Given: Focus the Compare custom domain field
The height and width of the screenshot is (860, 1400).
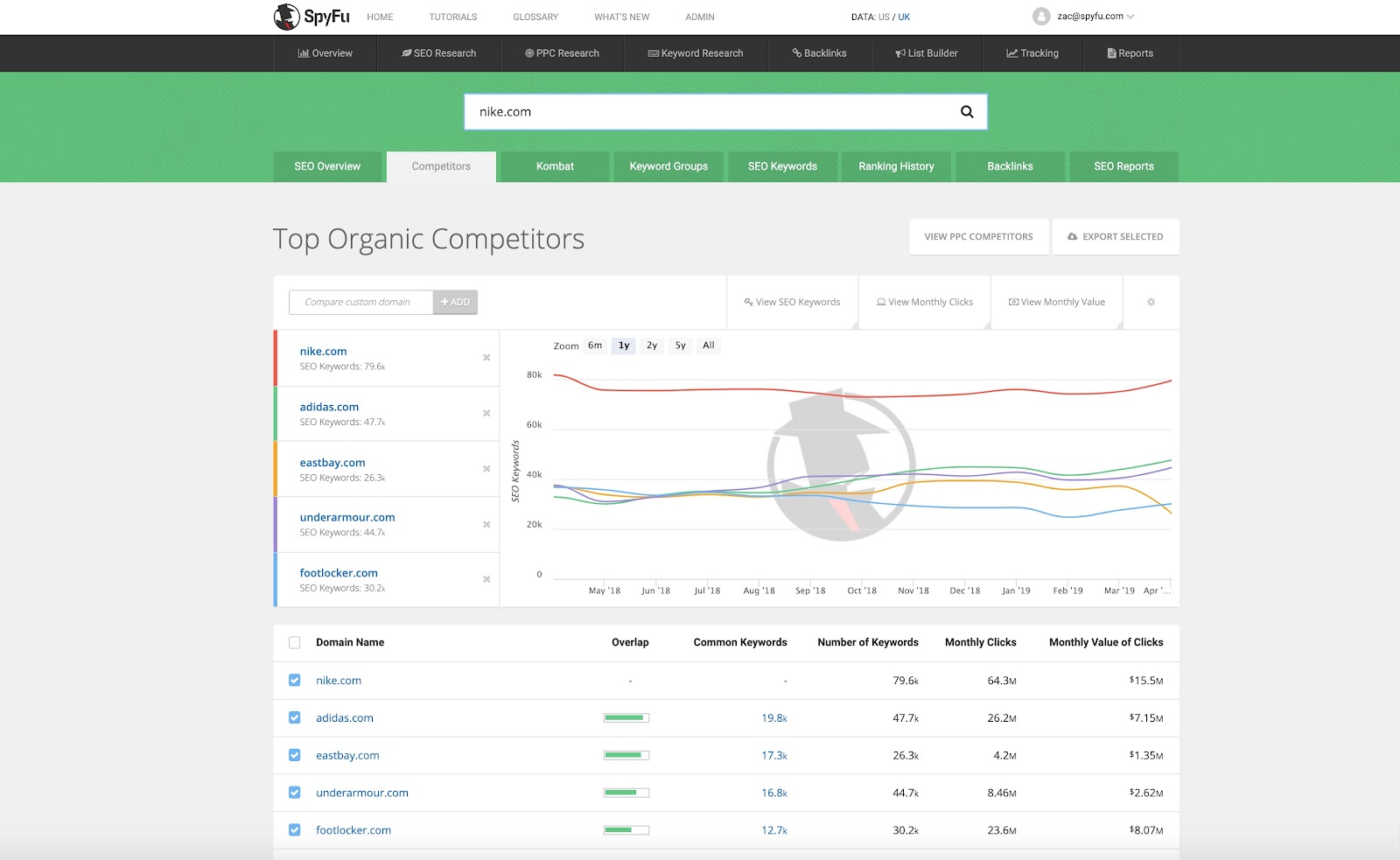Looking at the screenshot, I should point(360,302).
